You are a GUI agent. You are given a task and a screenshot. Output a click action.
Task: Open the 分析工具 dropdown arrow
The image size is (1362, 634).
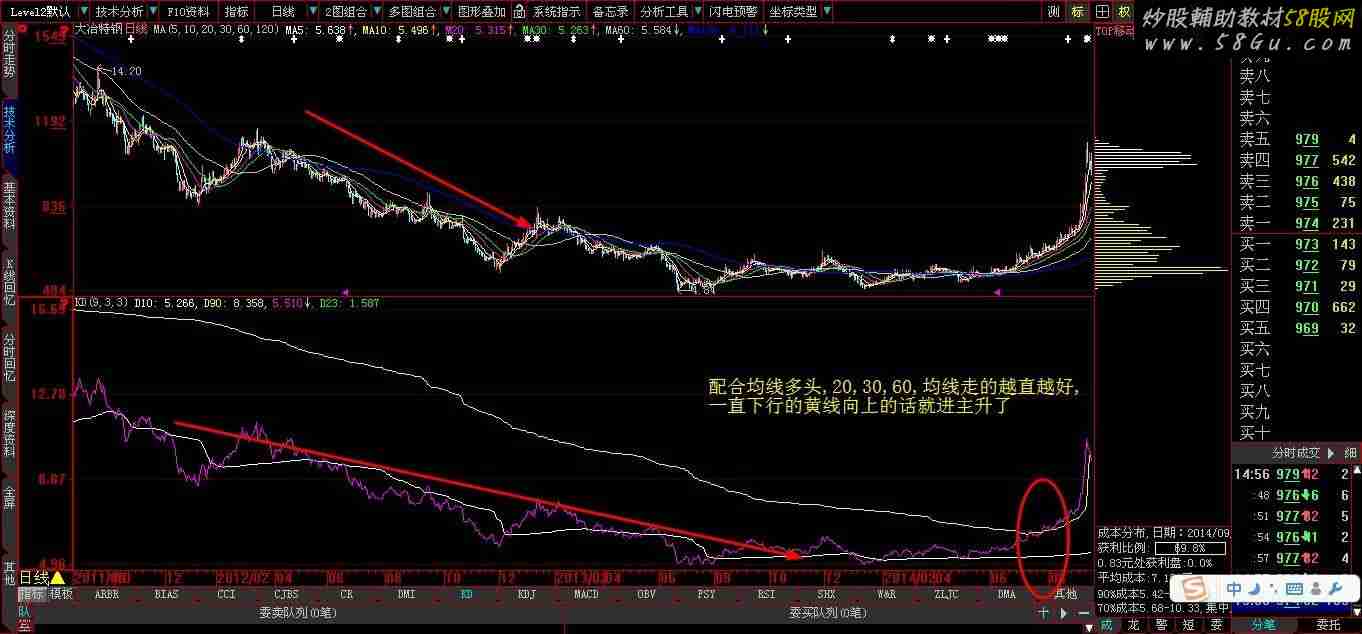click(696, 12)
